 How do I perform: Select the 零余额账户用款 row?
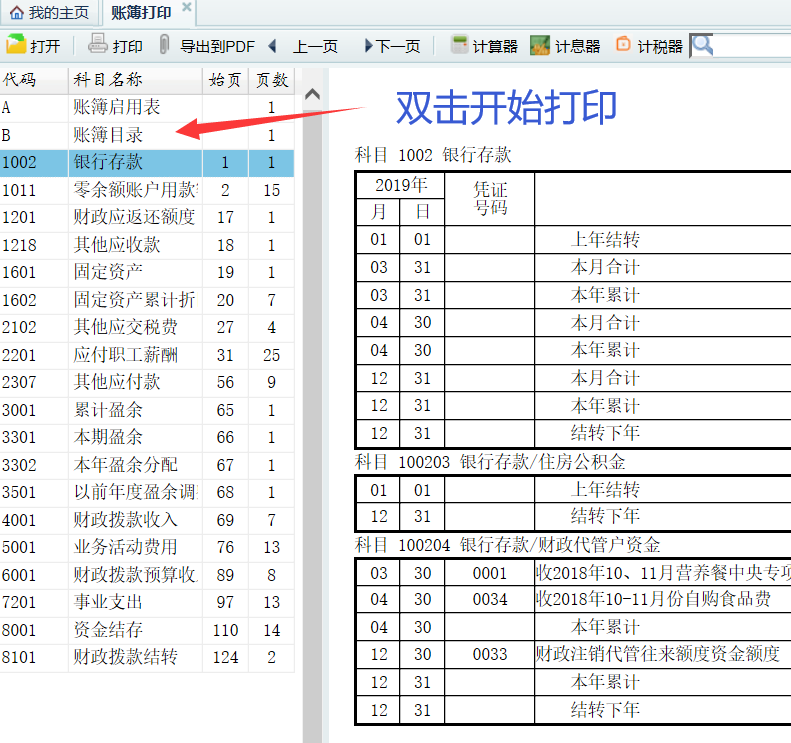[x=147, y=190]
